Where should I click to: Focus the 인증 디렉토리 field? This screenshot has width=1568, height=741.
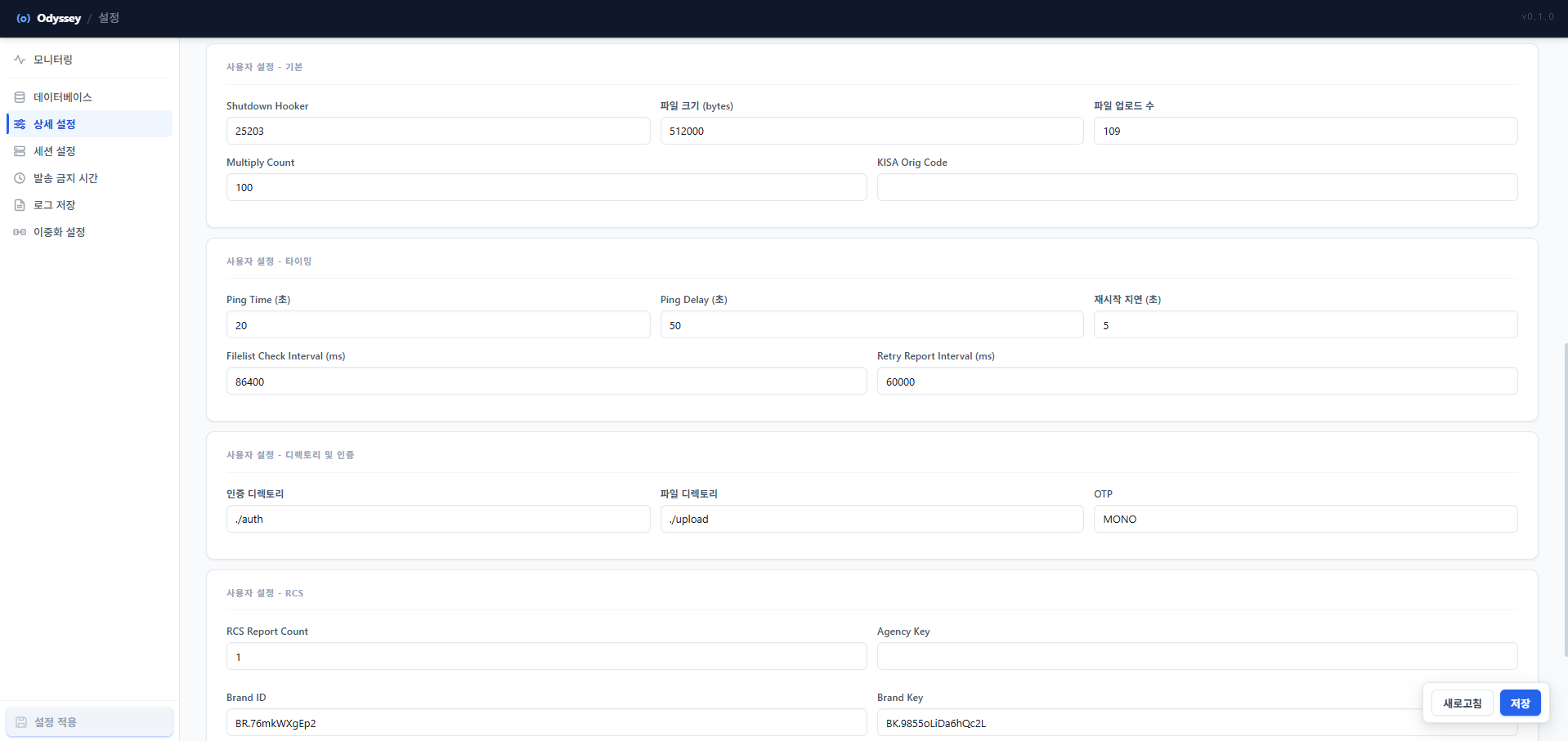pos(438,519)
